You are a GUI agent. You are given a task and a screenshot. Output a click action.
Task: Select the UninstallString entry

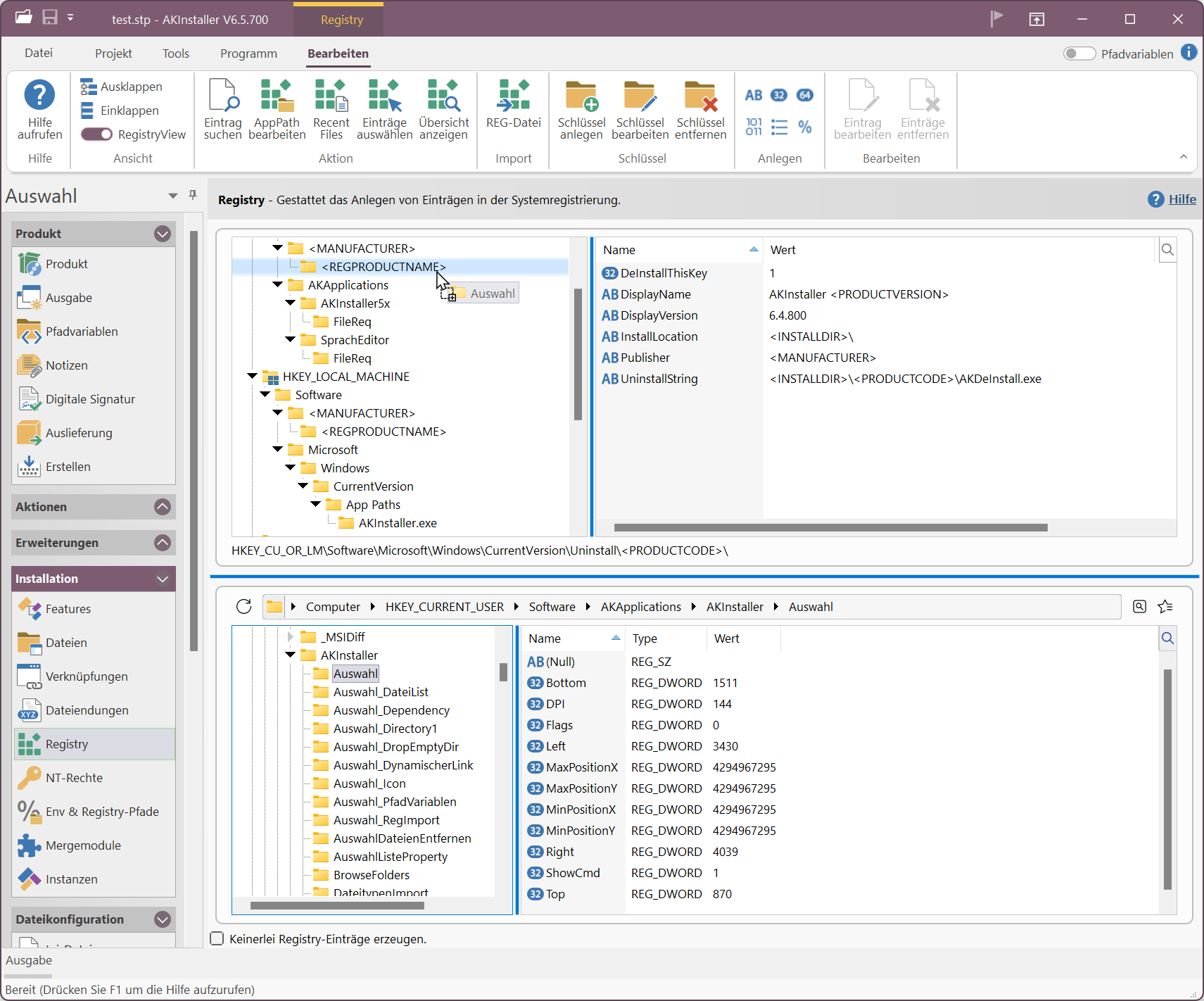point(659,379)
